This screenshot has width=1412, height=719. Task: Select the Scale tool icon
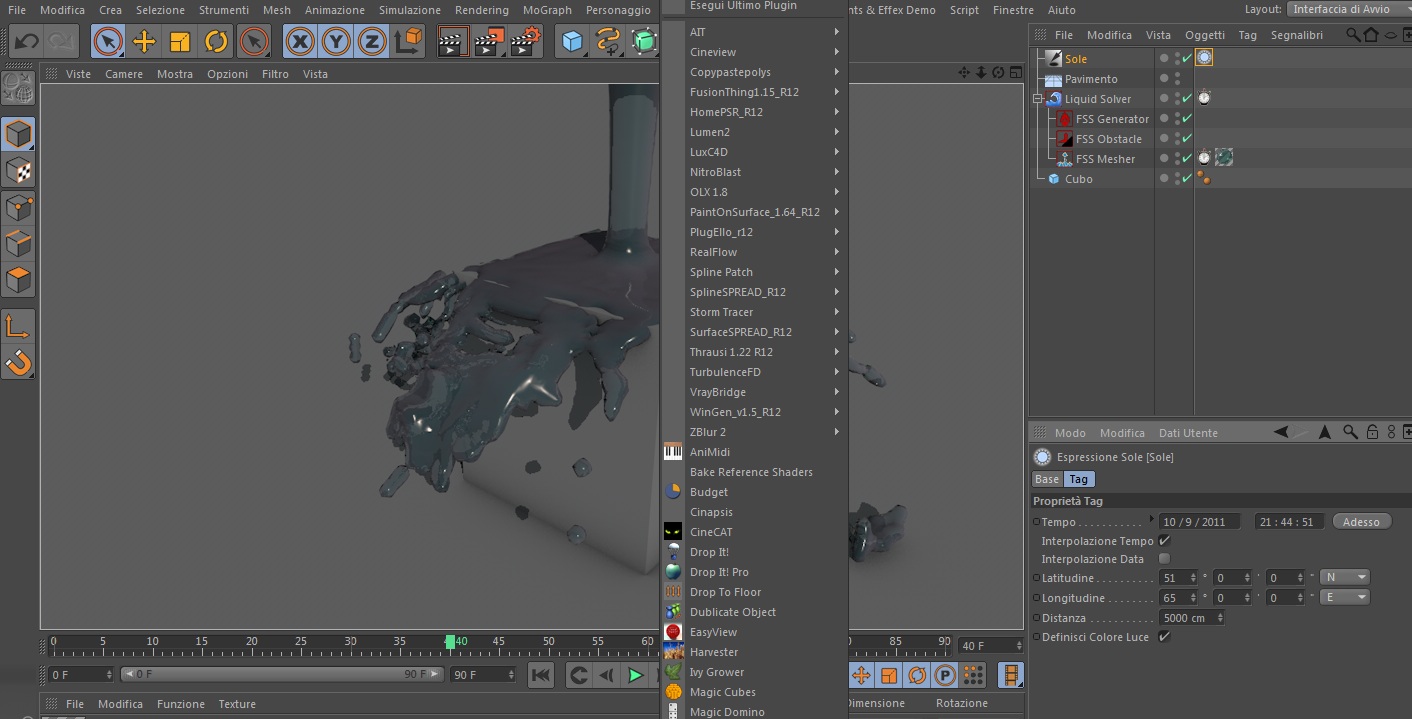coord(180,42)
